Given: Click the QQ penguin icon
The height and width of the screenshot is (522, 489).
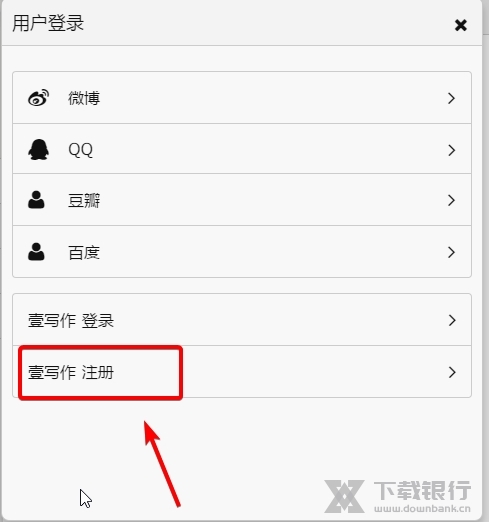Looking at the screenshot, I should 39,149.
